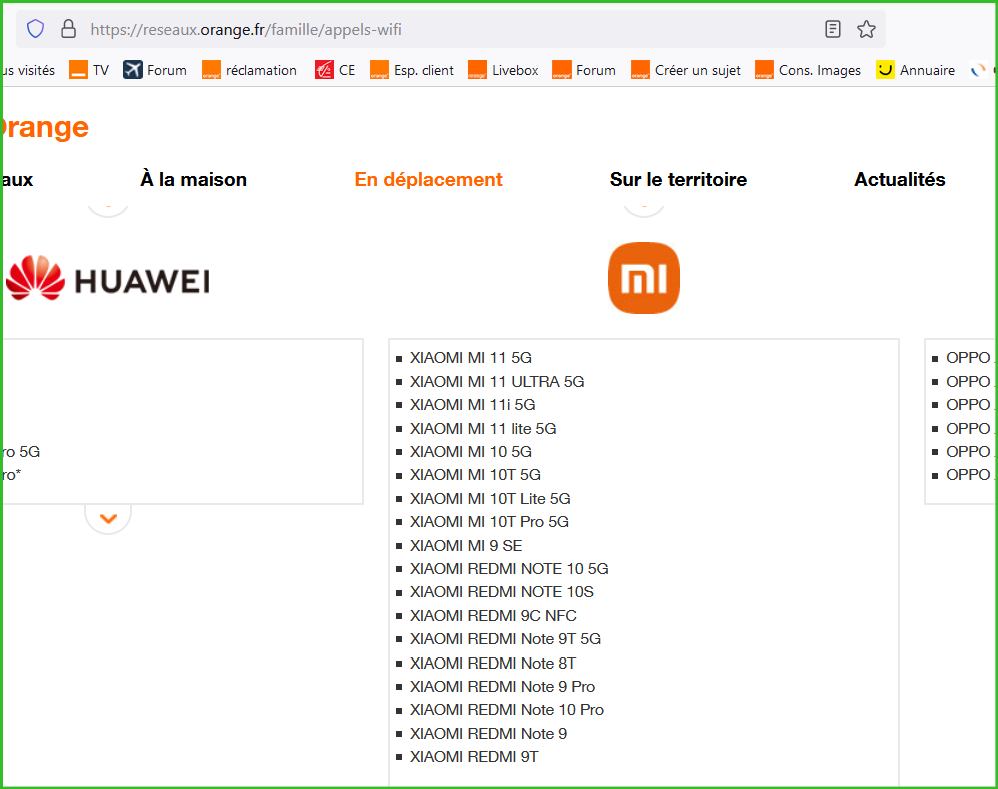Click XIAOMI REDMI 9T entry

pos(474,757)
